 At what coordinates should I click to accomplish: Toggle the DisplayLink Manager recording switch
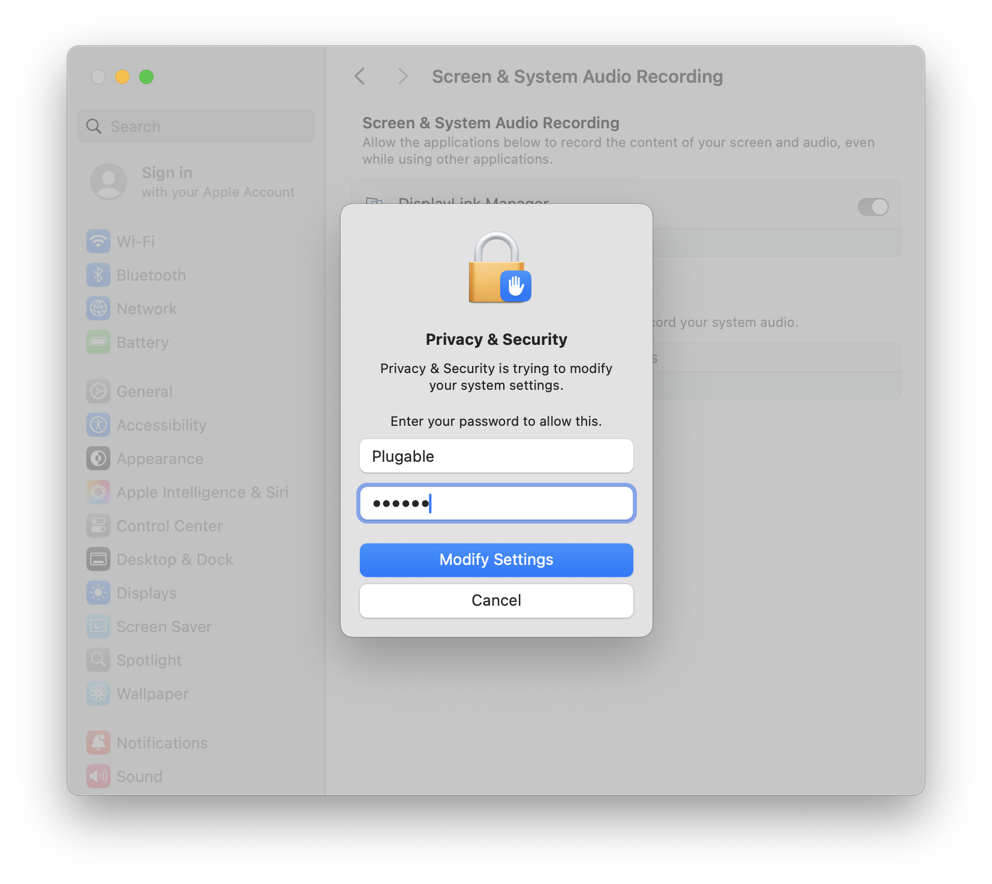point(872,207)
